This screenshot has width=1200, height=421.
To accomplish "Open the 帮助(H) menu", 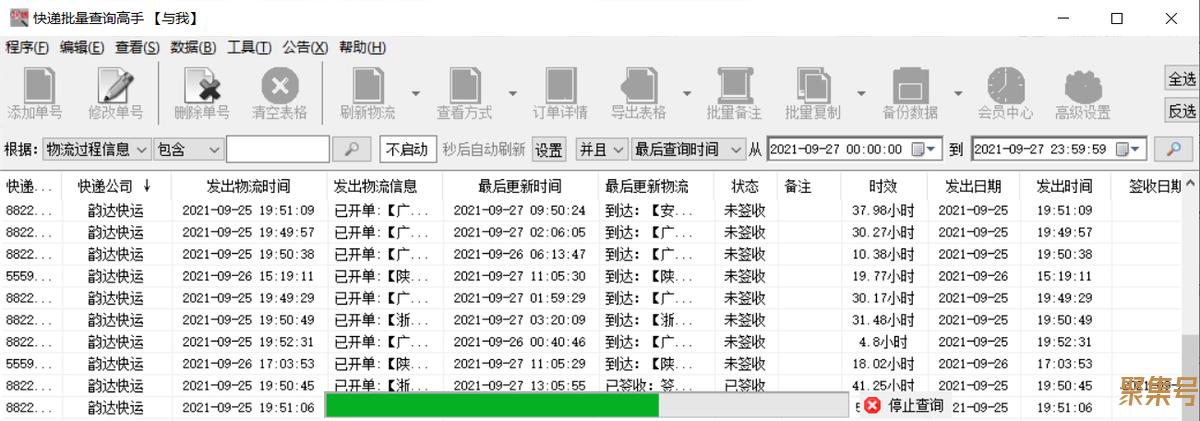I will 362,47.
